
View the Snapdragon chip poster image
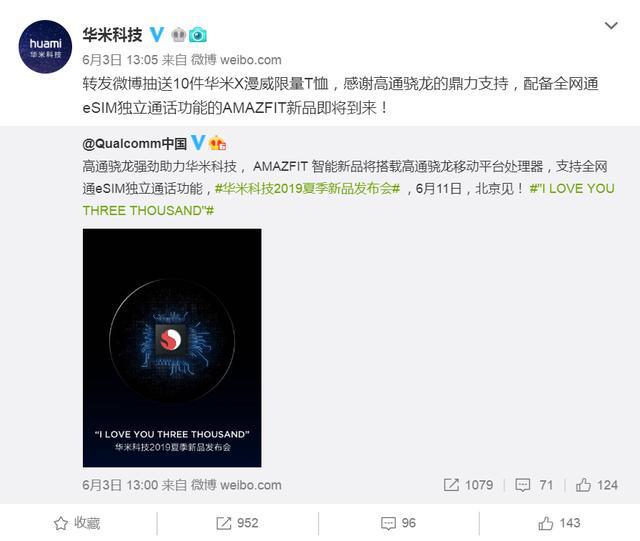172,348
